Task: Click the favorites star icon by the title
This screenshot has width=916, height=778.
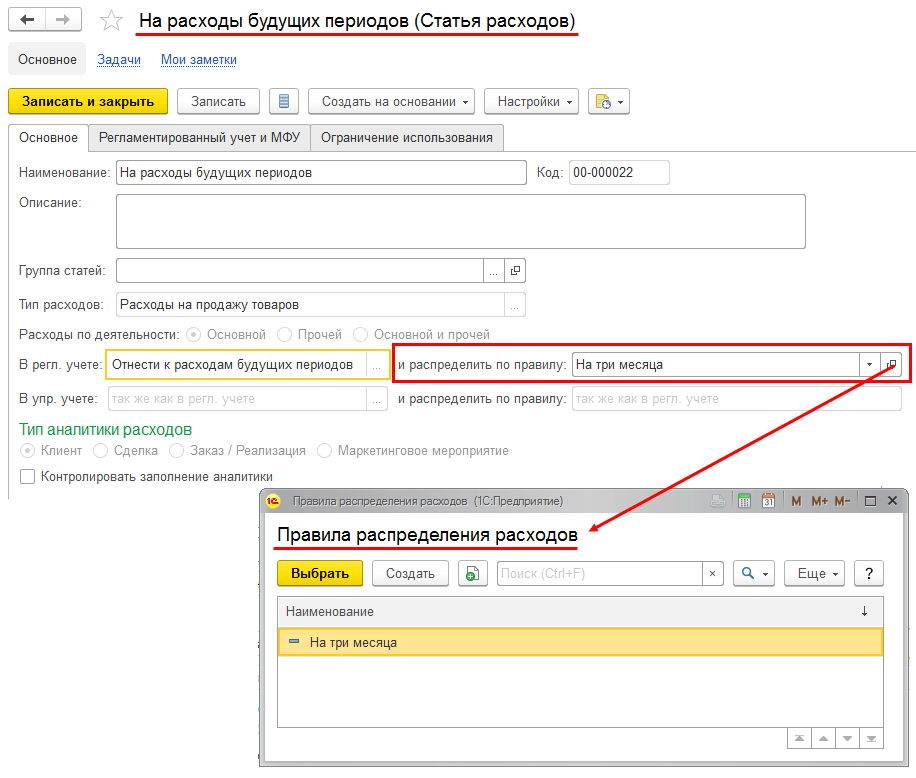Action: click(x=113, y=21)
